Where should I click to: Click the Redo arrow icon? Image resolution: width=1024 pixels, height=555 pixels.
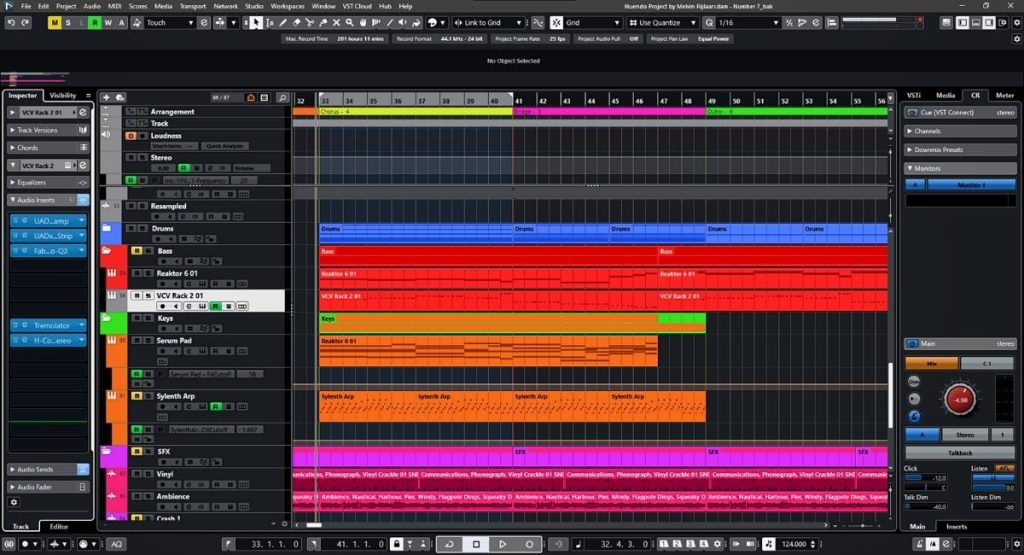pyautogui.click(x=25, y=23)
